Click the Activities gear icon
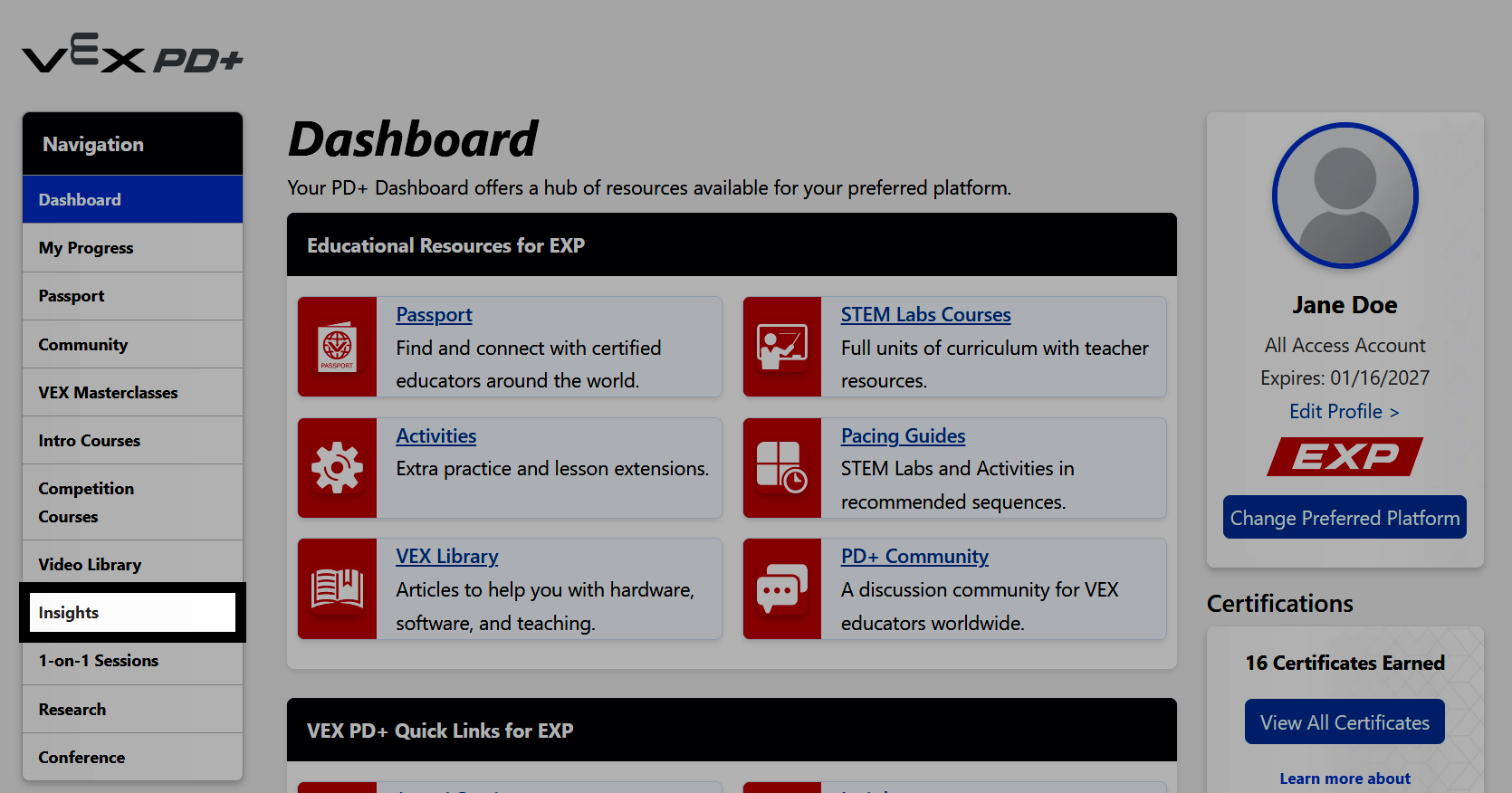 click(337, 468)
